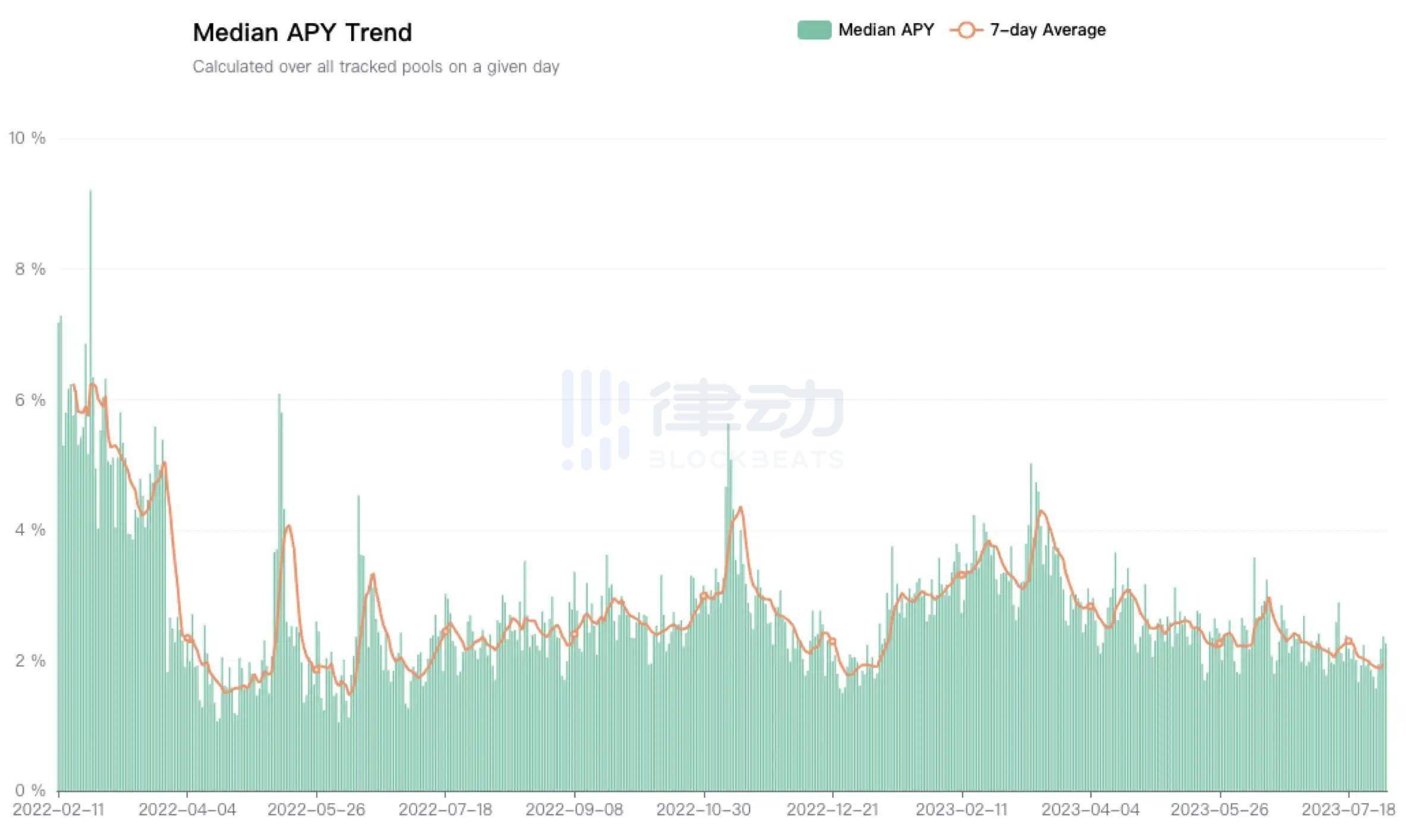The height and width of the screenshot is (840, 1406).
Task: Click the 6 % y-axis label
Action: click(30, 400)
